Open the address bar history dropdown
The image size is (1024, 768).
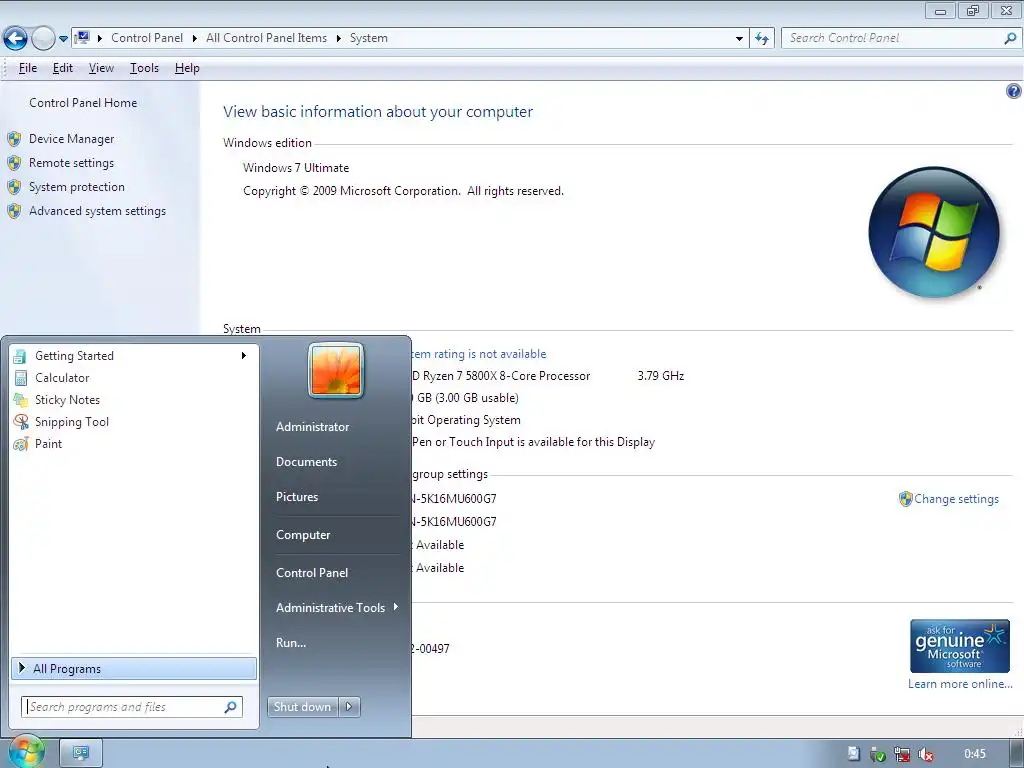(x=739, y=39)
